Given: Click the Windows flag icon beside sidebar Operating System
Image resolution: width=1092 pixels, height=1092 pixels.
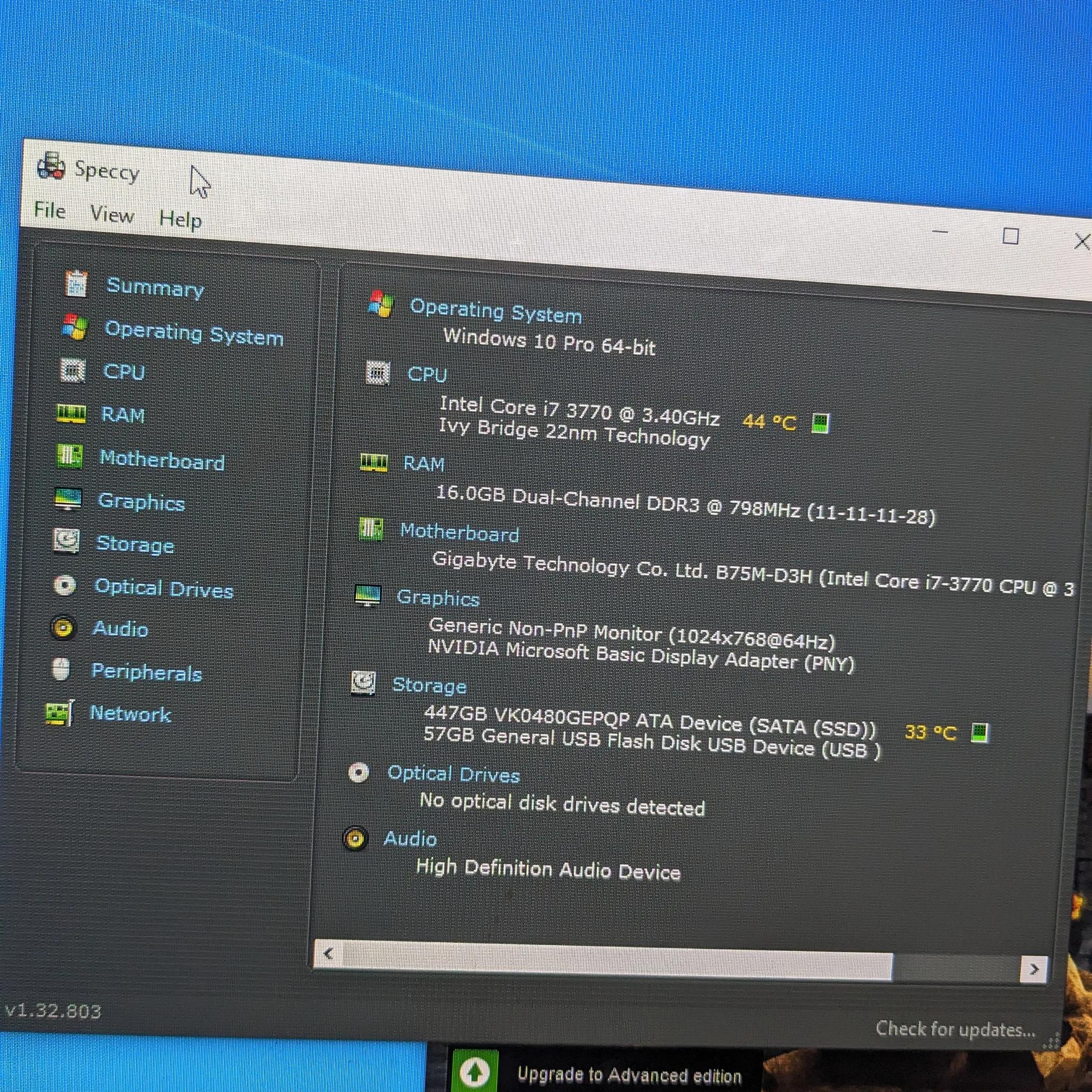Looking at the screenshot, I should tap(74, 327).
